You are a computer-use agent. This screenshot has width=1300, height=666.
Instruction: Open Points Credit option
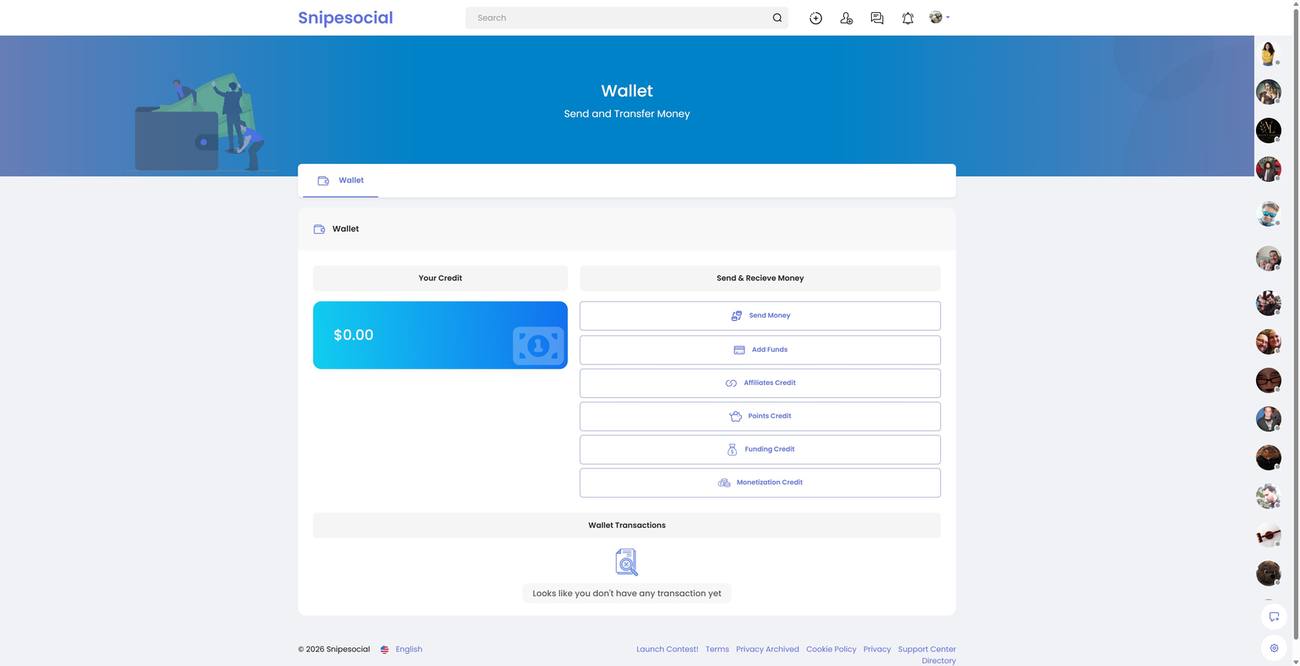point(760,416)
